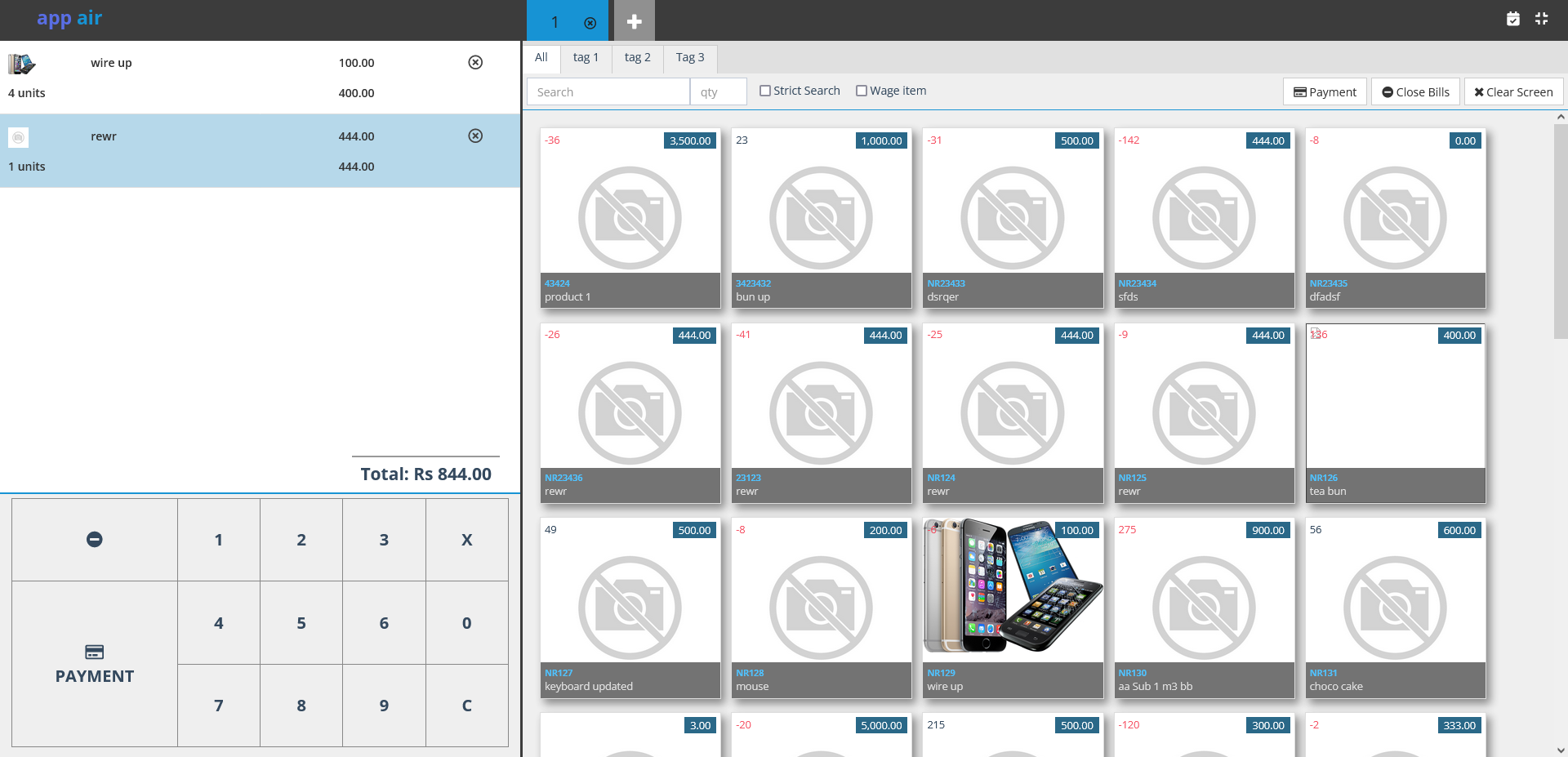Click the compress screen icon top right

1542,18
